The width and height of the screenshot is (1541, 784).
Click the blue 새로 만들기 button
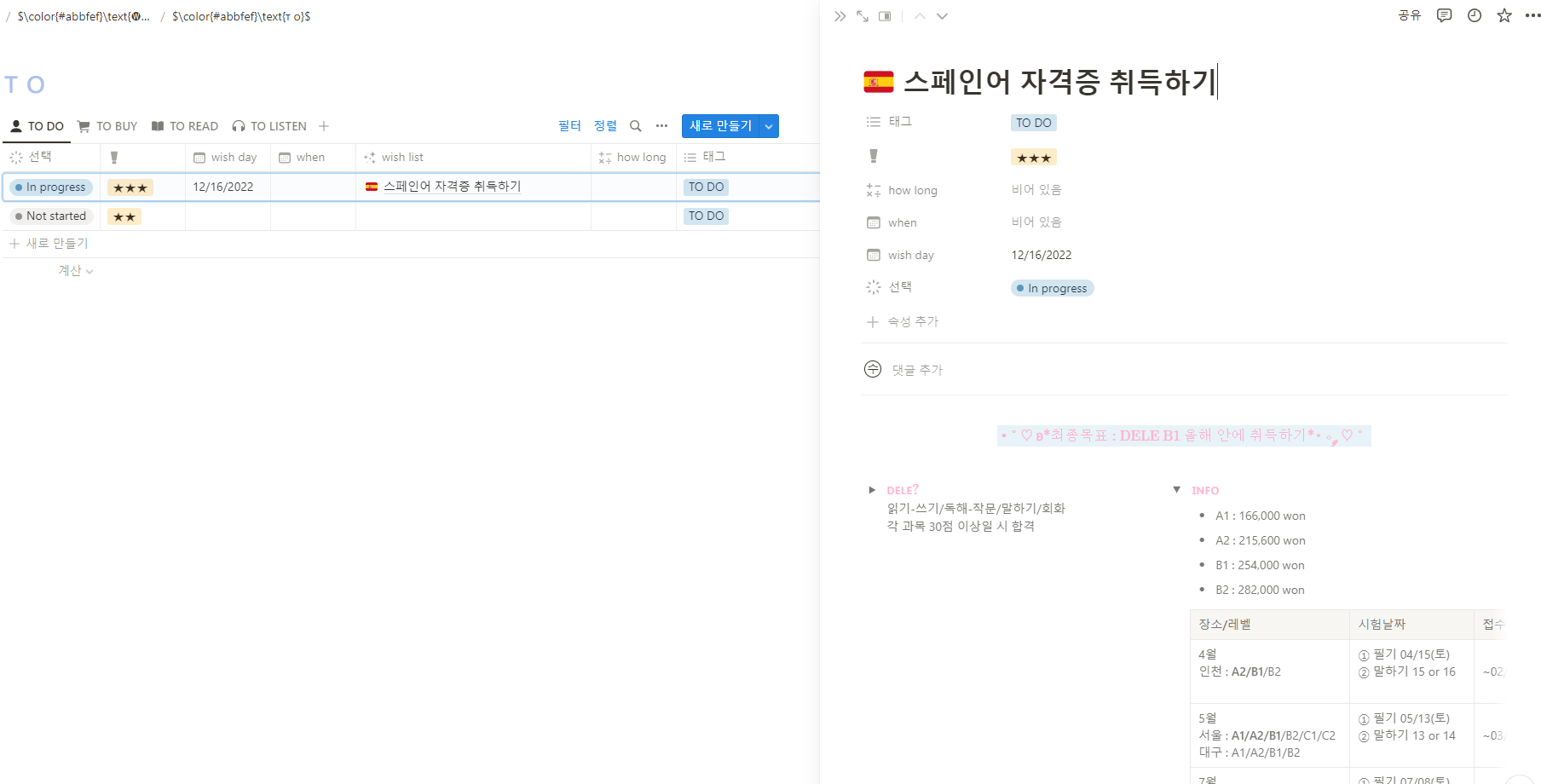click(720, 126)
